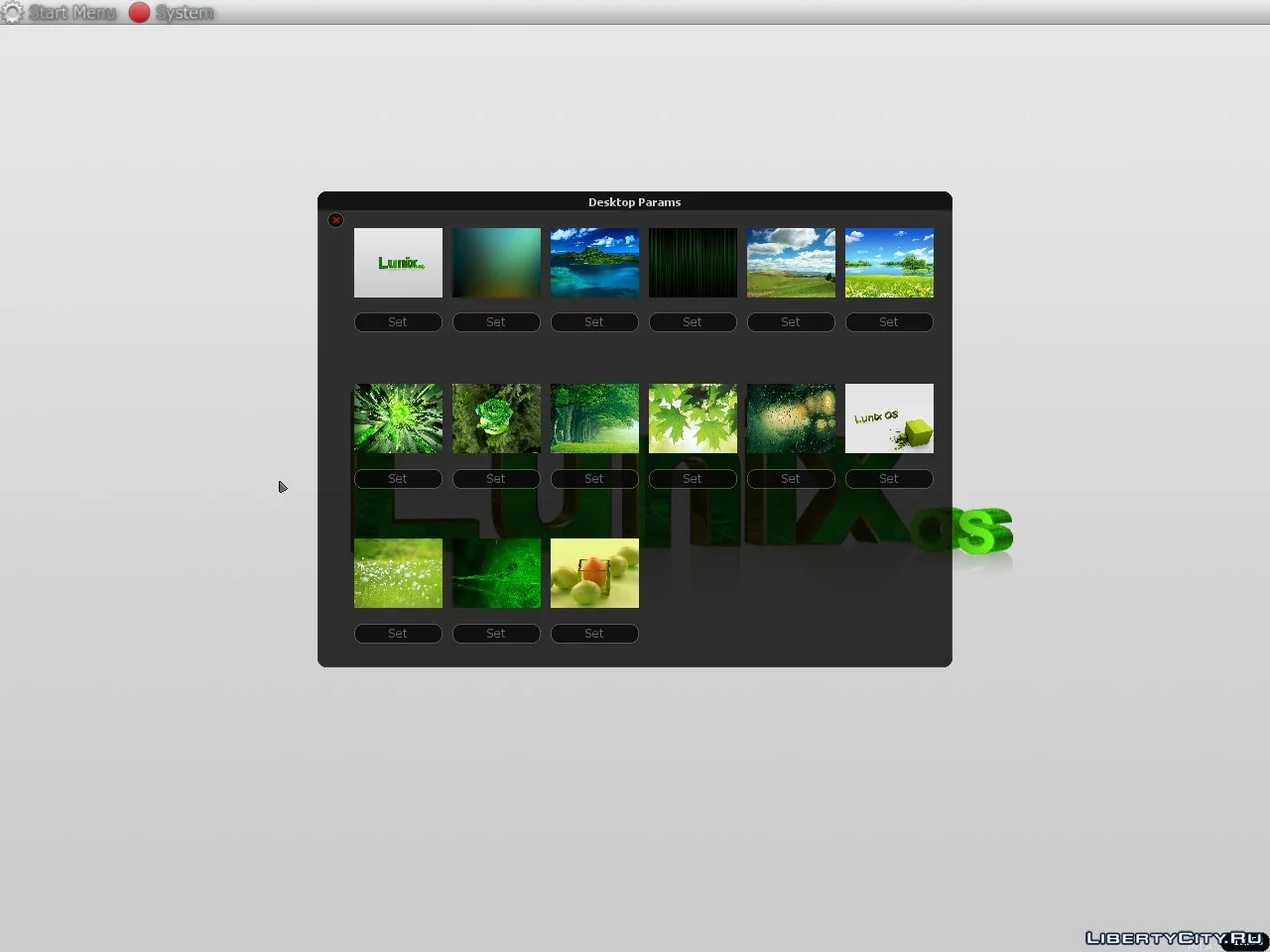Click Set under the Lunix OS cube wallpaper
1270x952 pixels.
pyautogui.click(x=889, y=479)
